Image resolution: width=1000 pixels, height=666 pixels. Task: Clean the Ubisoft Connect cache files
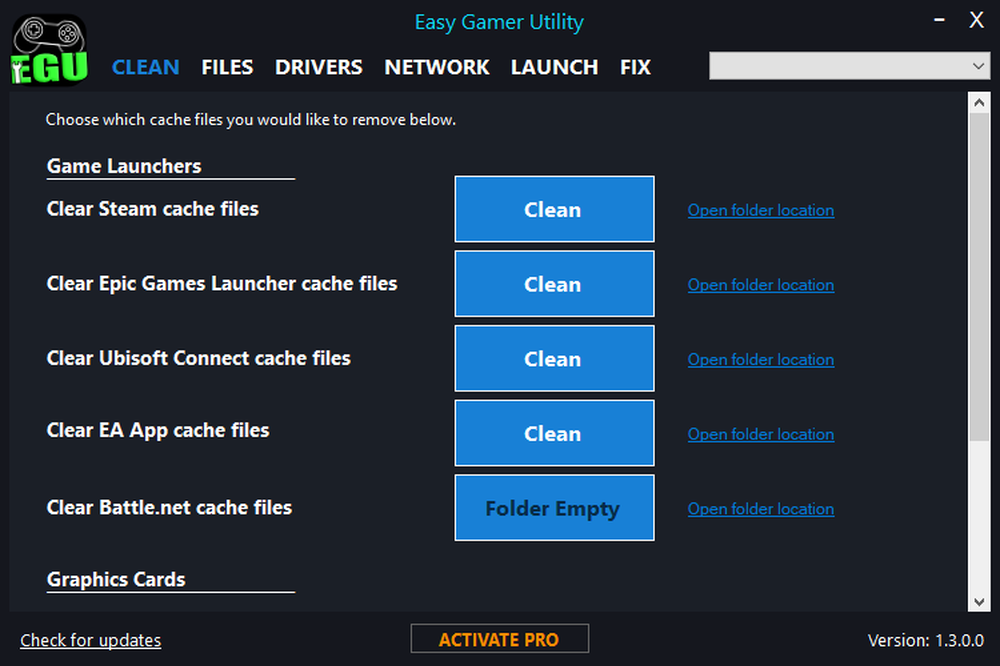tap(554, 358)
